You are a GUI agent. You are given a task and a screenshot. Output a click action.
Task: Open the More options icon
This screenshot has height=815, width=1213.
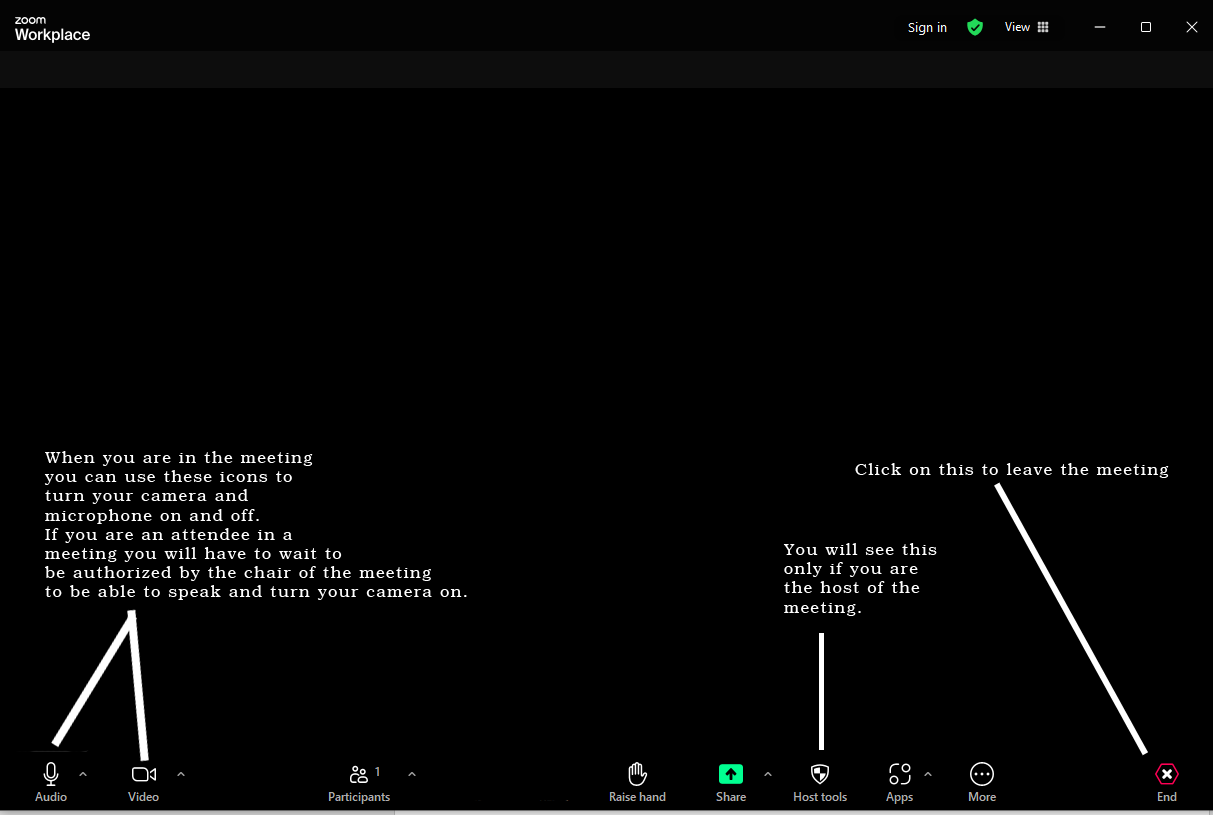981,780
